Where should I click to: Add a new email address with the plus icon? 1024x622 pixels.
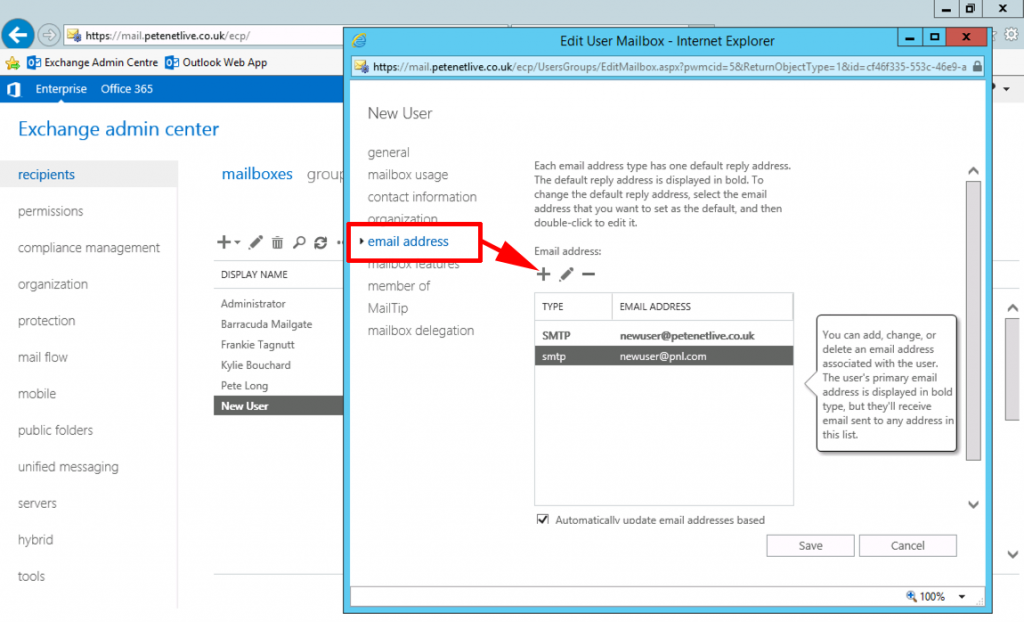pyautogui.click(x=543, y=273)
